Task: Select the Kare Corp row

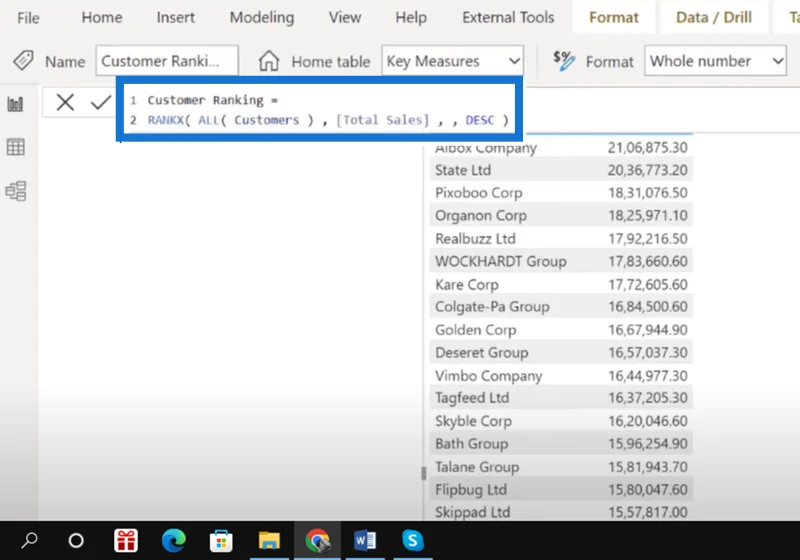Action: pyautogui.click(x=561, y=285)
